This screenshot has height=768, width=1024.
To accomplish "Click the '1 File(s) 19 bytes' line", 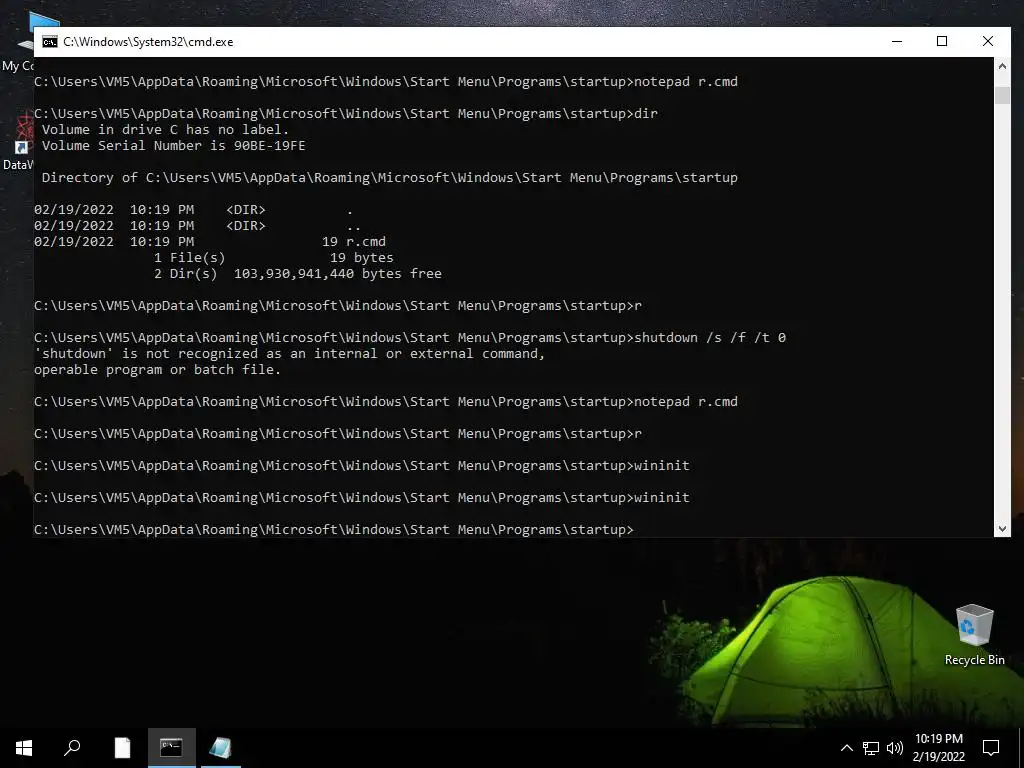I will click(x=274, y=257).
